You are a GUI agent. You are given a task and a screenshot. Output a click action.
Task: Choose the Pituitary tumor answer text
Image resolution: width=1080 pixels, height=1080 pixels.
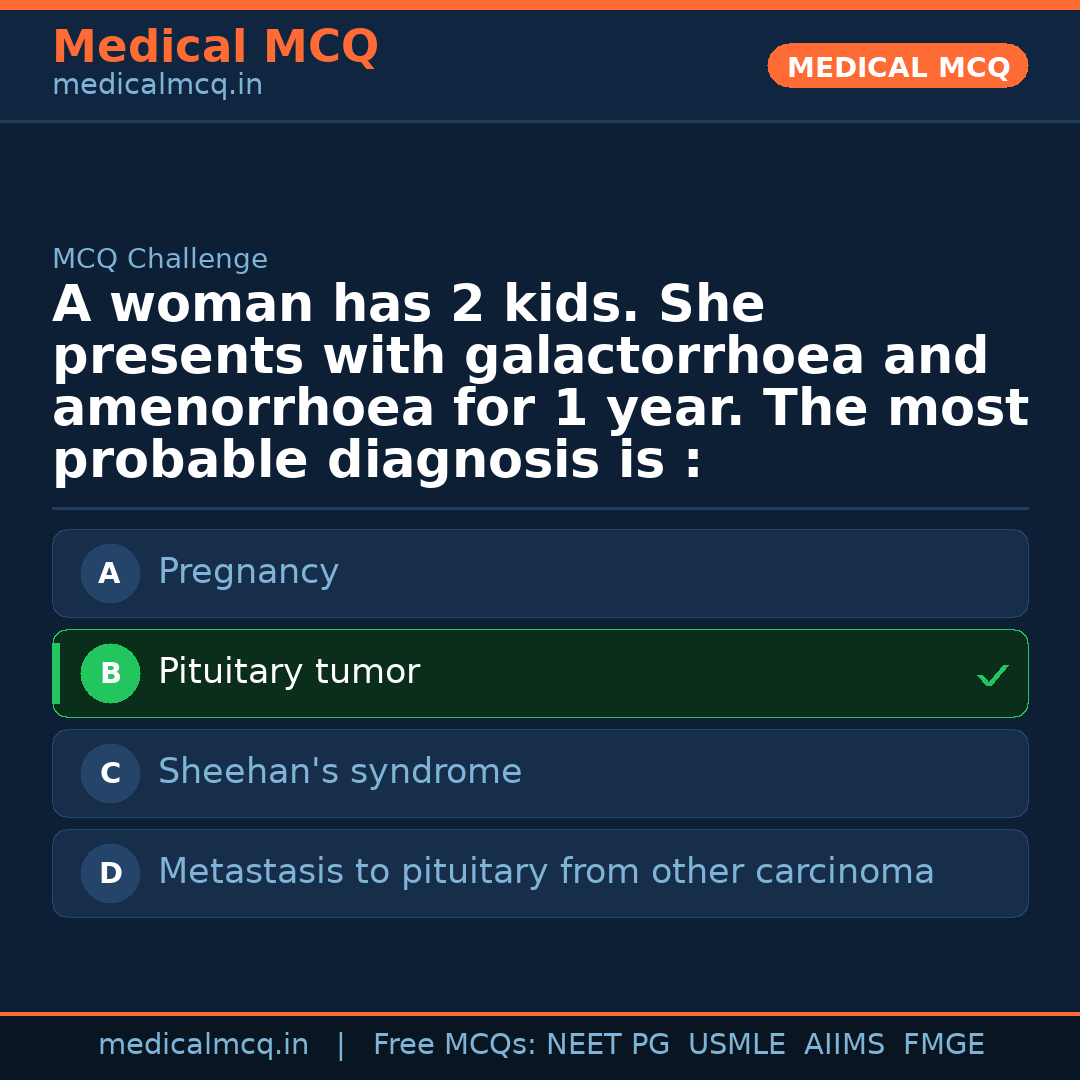click(288, 672)
